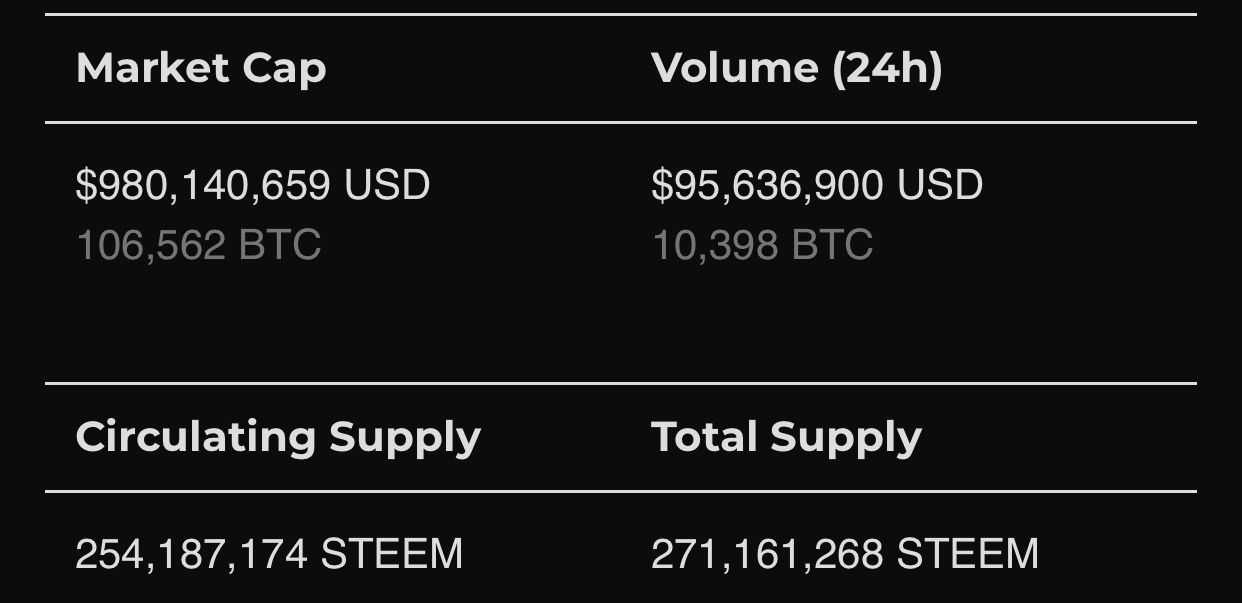Image resolution: width=1242 pixels, height=603 pixels.
Task: Select the 106,562 BTC market cap figure
Action: pyautogui.click(x=198, y=245)
